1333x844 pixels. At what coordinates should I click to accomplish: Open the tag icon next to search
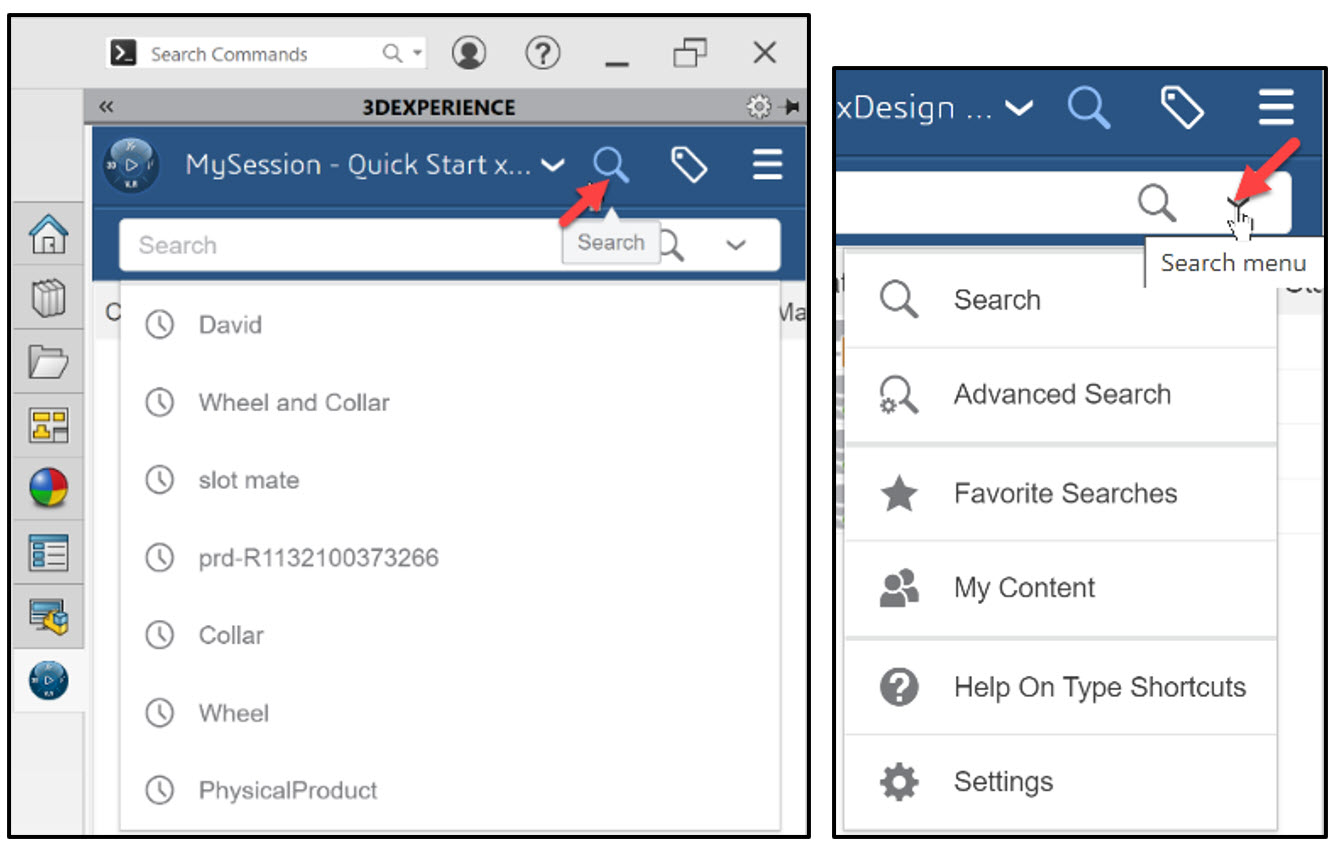click(691, 164)
